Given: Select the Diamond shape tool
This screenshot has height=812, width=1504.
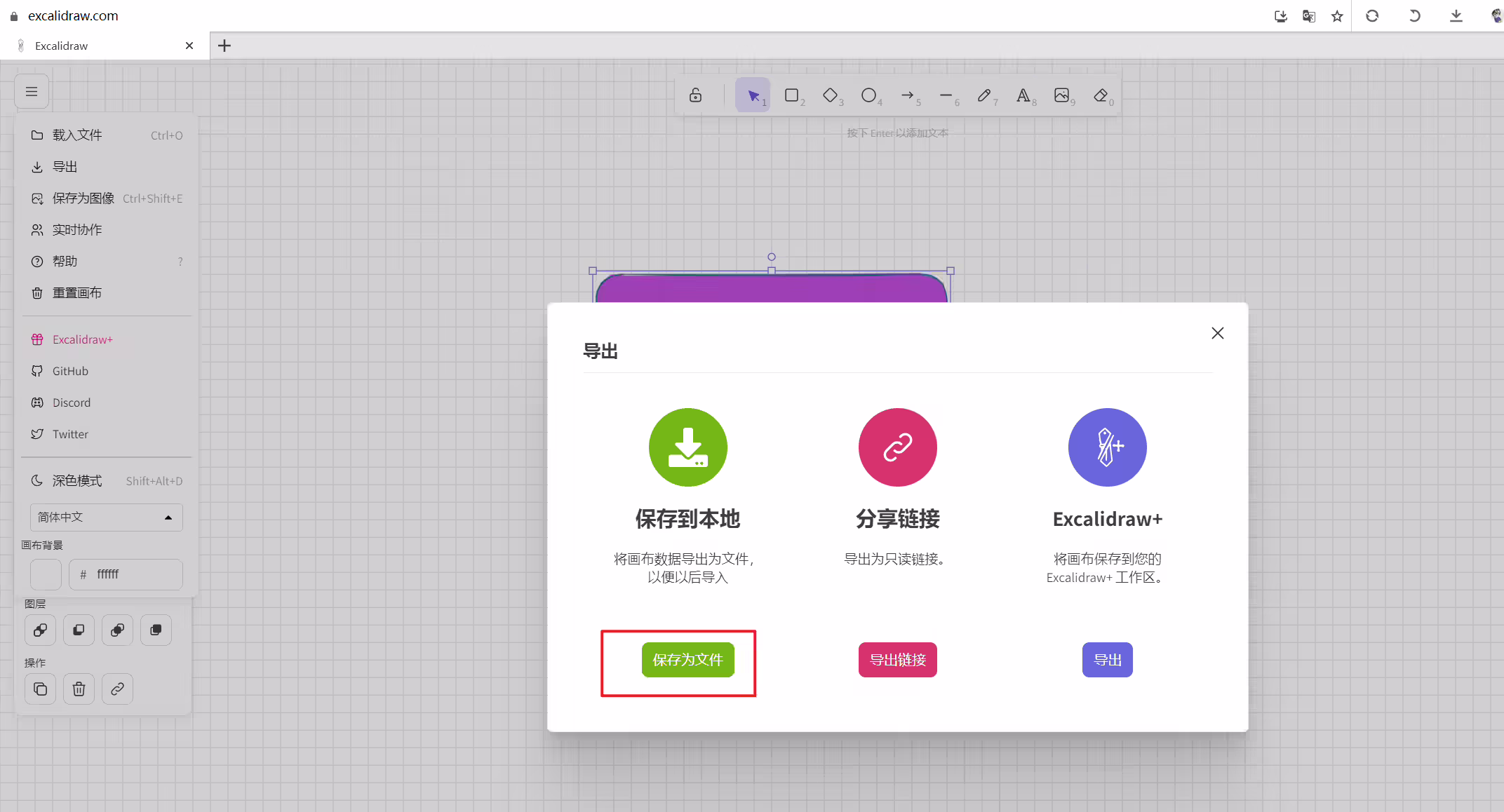Looking at the screenshot, I should [x=831, y=95].
